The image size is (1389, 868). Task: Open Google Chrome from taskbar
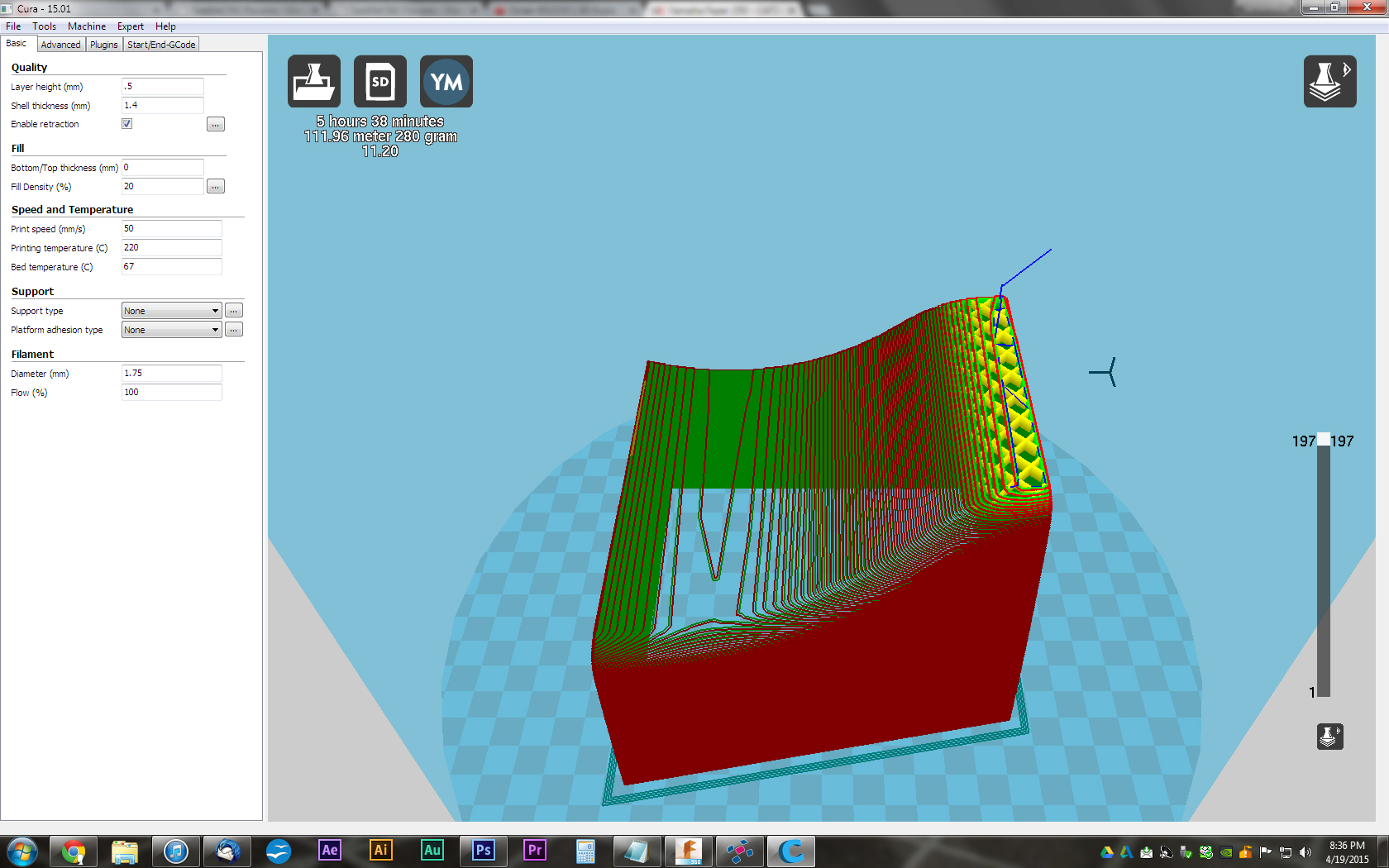pyautogui.click(x=74, y=851)
